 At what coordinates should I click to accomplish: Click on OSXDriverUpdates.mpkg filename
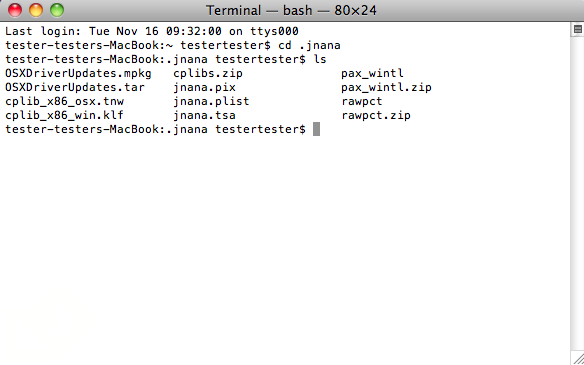(x=78, y=74)
